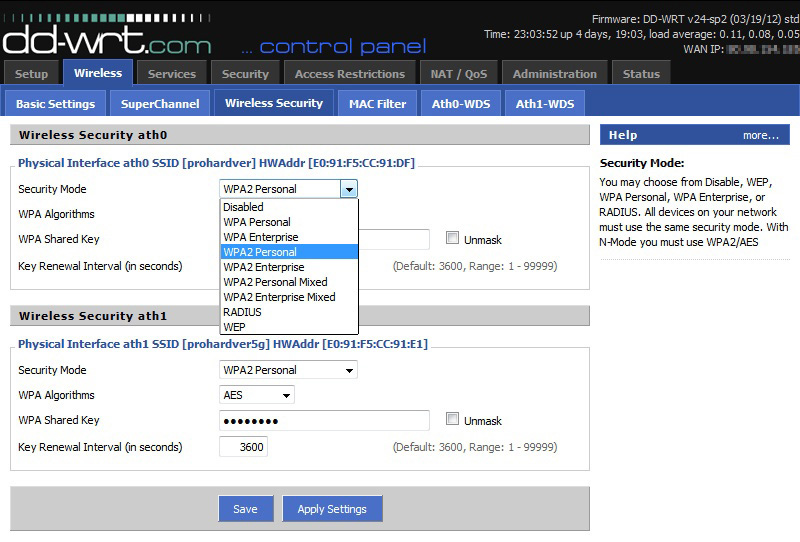Select highlighted WPA2 Personal option

289,252
